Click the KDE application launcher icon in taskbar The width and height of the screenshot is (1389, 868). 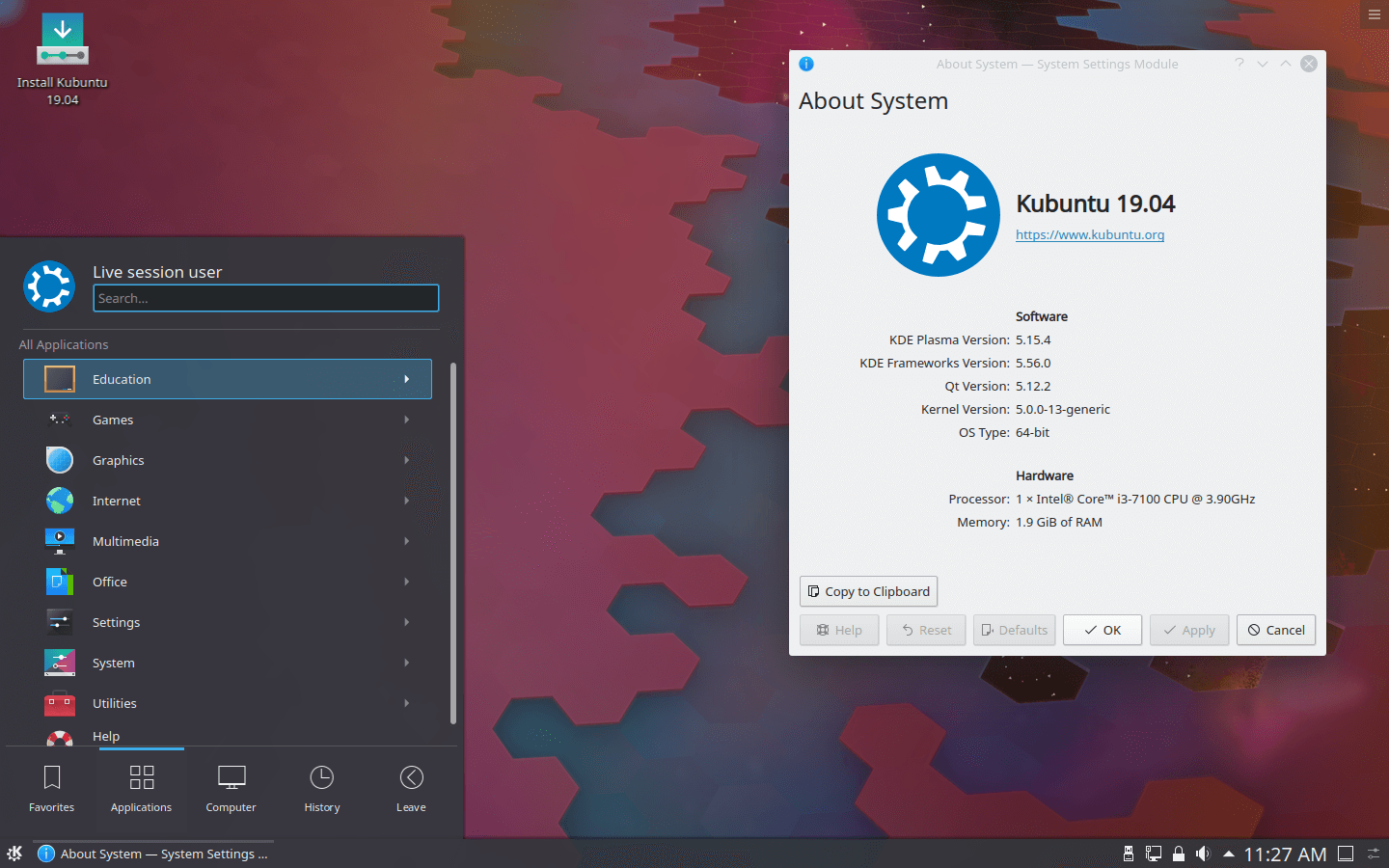tap(14, 854)
